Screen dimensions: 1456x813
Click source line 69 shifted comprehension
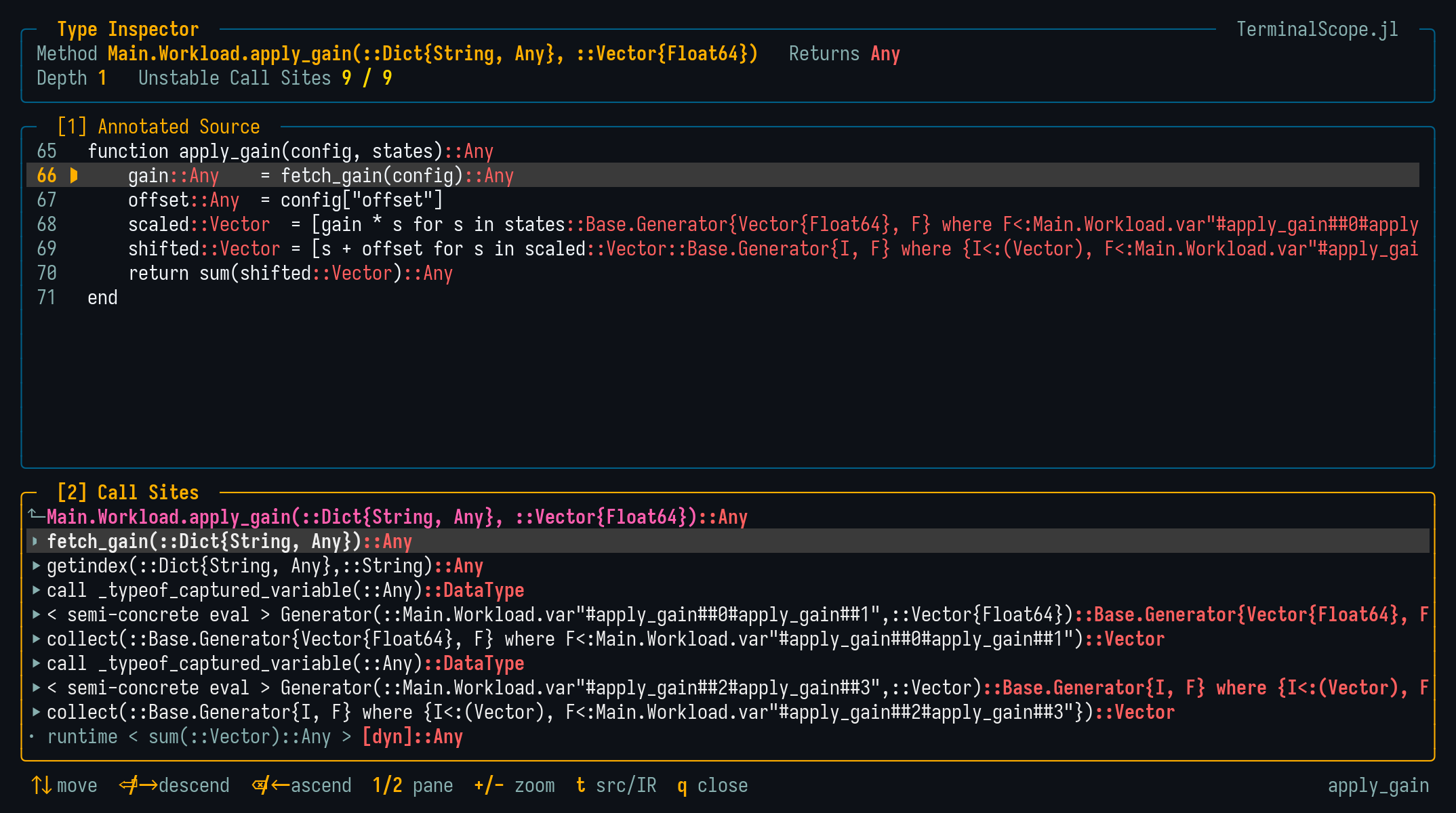tap(723, 249)
